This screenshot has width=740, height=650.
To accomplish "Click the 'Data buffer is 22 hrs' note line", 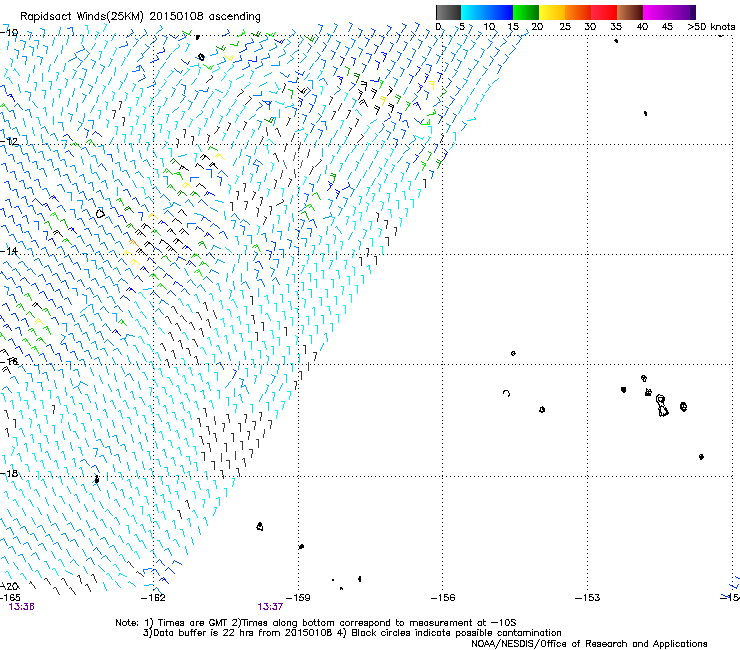I will [352, 633].
